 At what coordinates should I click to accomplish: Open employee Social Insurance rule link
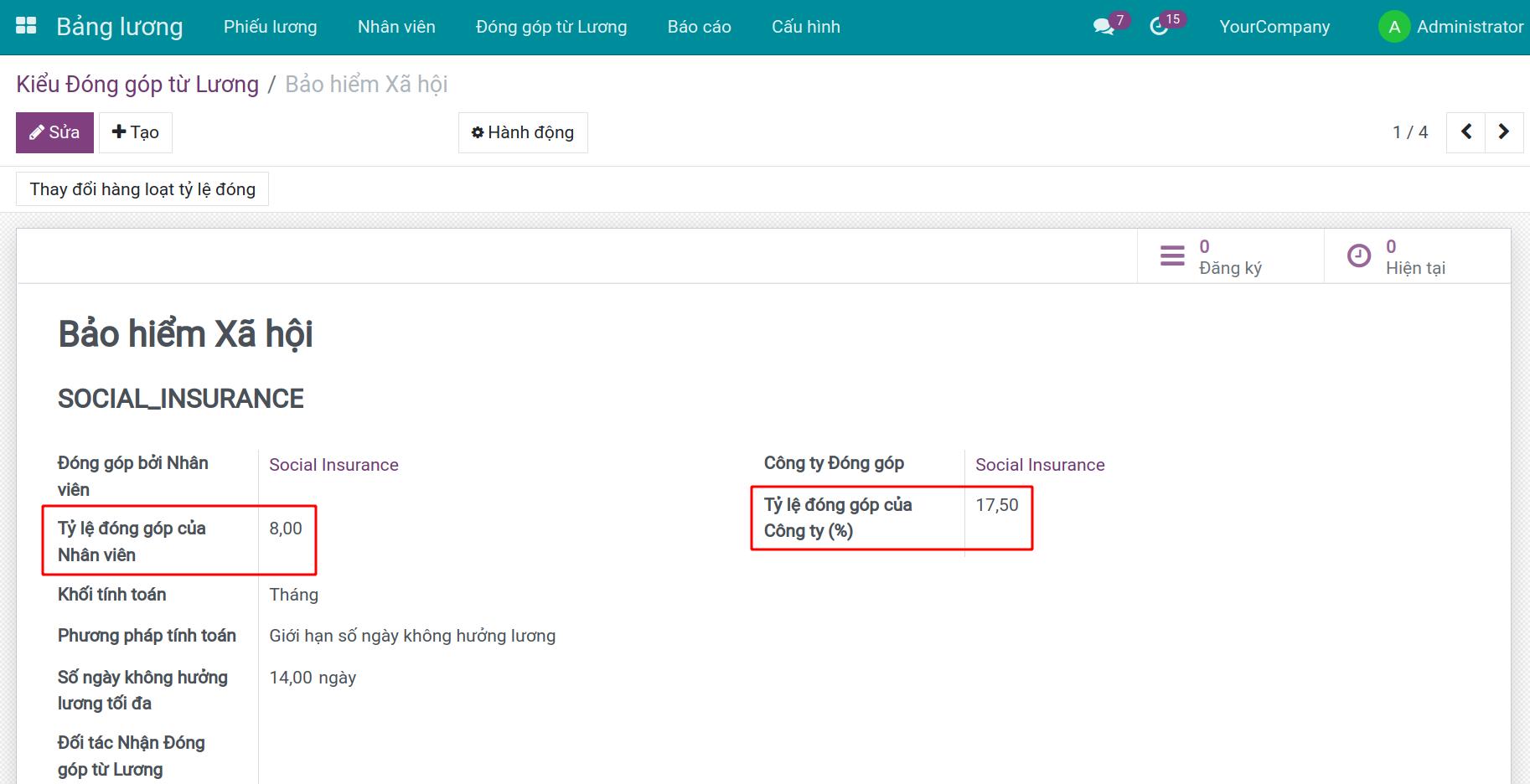pos(333,465)
